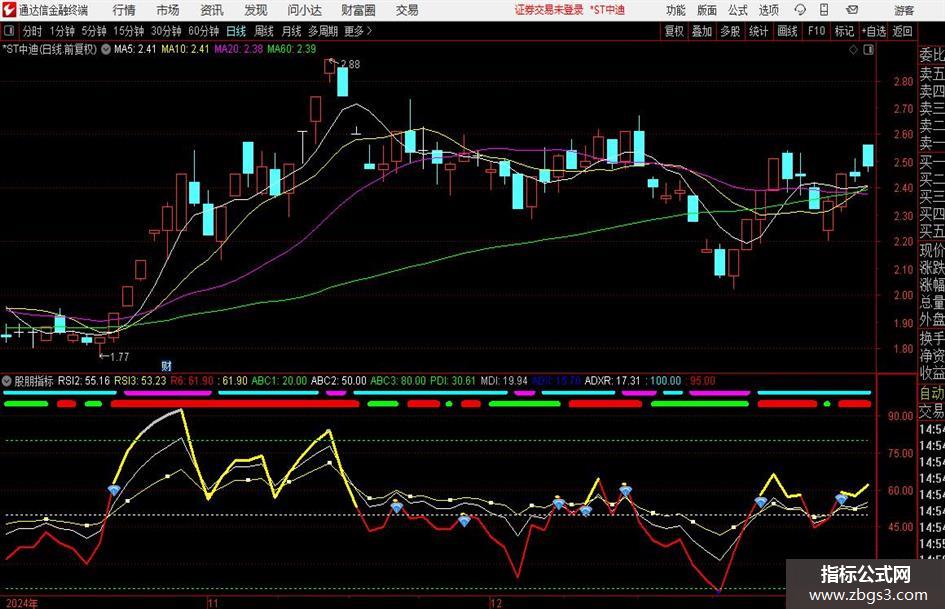Open the F10 company info button

click(x=816, y=31)
